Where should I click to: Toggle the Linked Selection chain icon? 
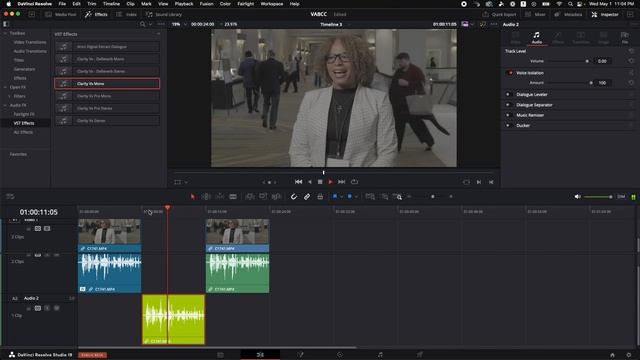tap(307, 197)
